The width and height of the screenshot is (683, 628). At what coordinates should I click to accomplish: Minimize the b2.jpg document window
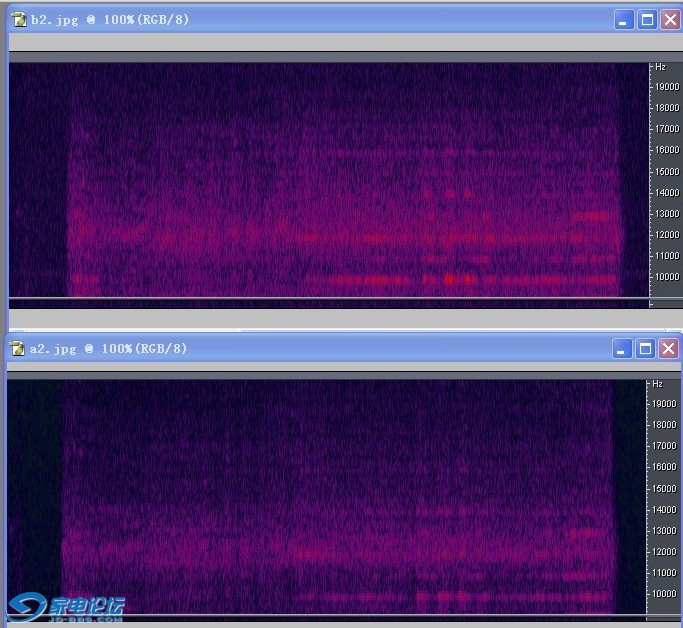pyautogui.click(x=624, y=20)
